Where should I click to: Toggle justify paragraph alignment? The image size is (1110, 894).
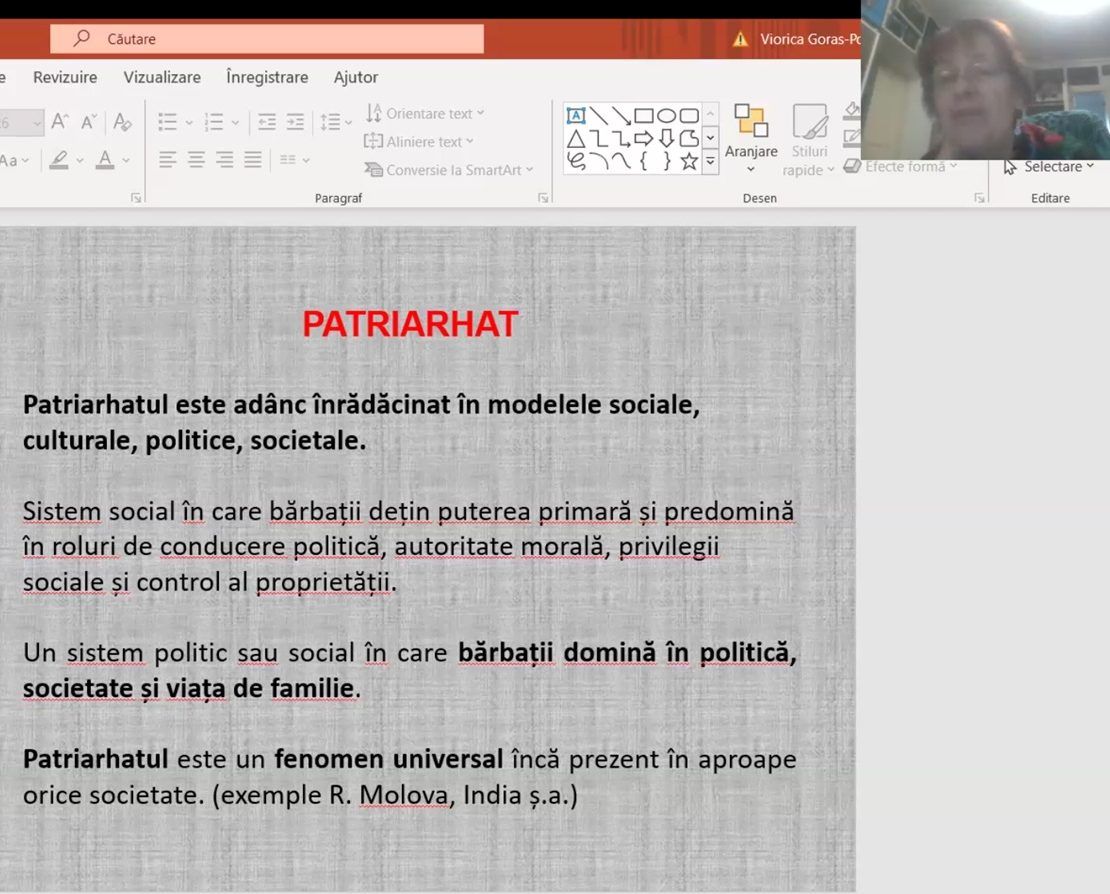253,159
